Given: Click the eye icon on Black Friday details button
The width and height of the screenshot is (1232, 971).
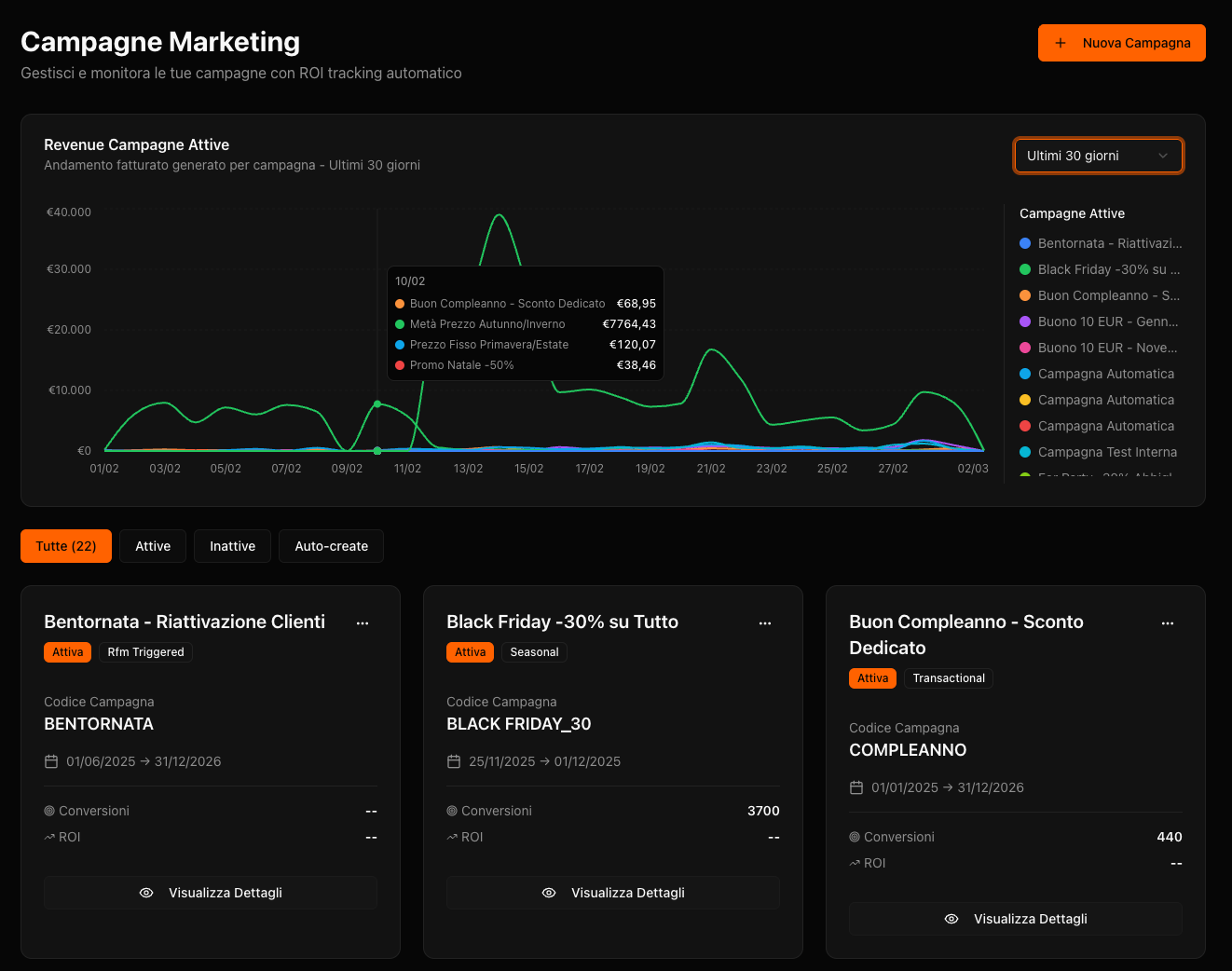Looking at the screenshot, I should (549, 892).
